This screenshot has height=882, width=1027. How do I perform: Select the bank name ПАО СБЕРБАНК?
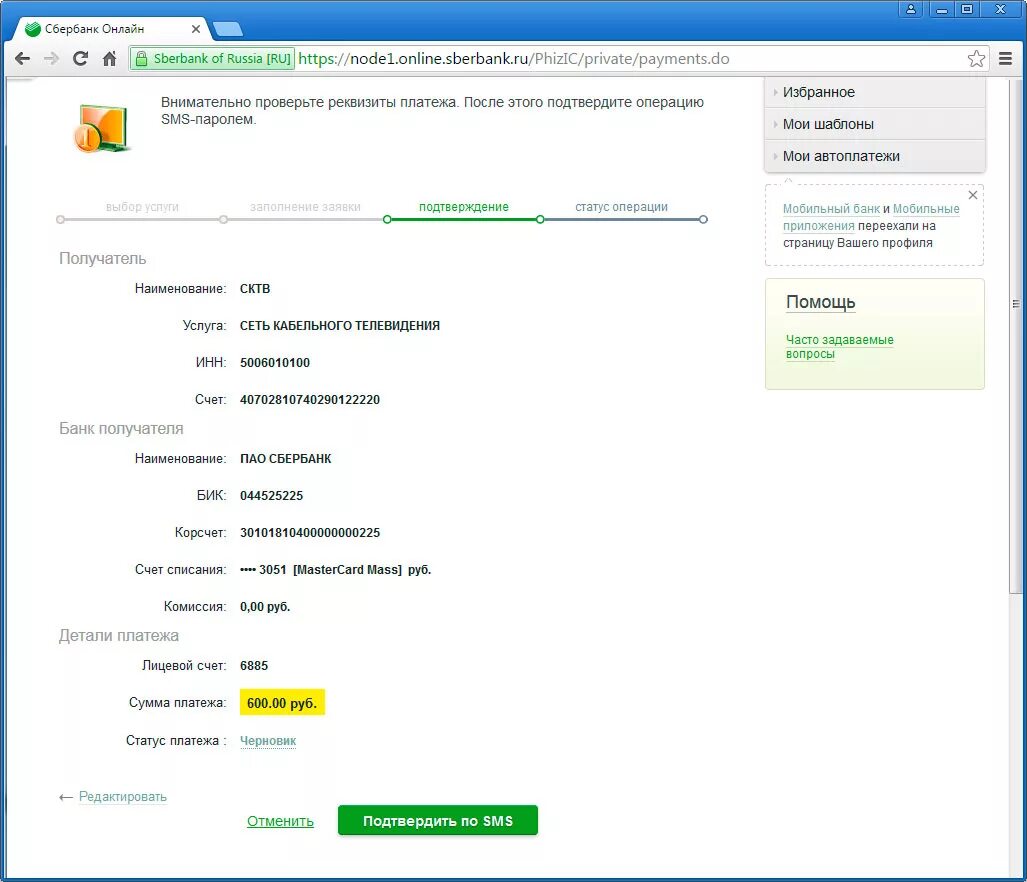286,459
